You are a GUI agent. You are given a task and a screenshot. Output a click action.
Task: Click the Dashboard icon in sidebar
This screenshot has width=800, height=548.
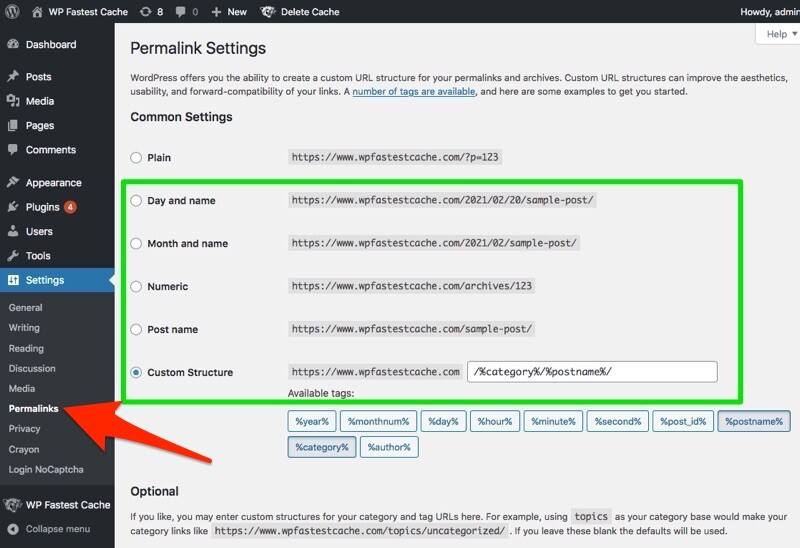(13, 45)
